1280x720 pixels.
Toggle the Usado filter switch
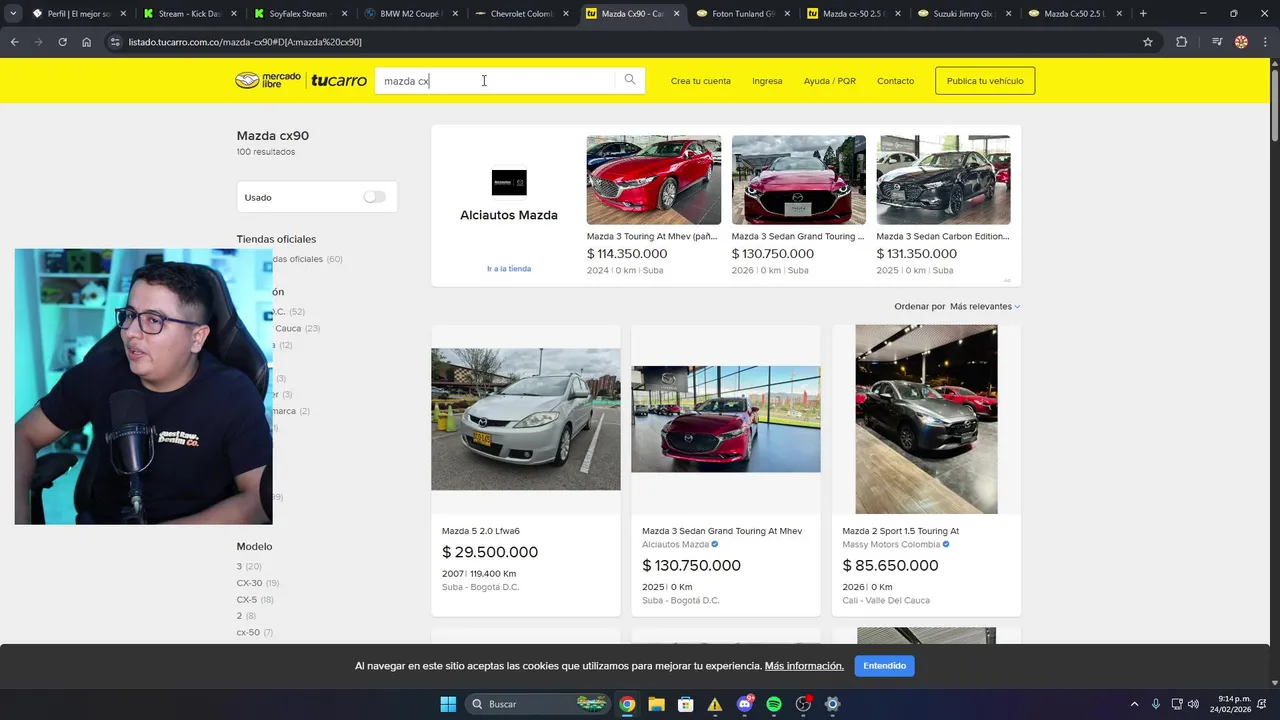tap(374, 197)
